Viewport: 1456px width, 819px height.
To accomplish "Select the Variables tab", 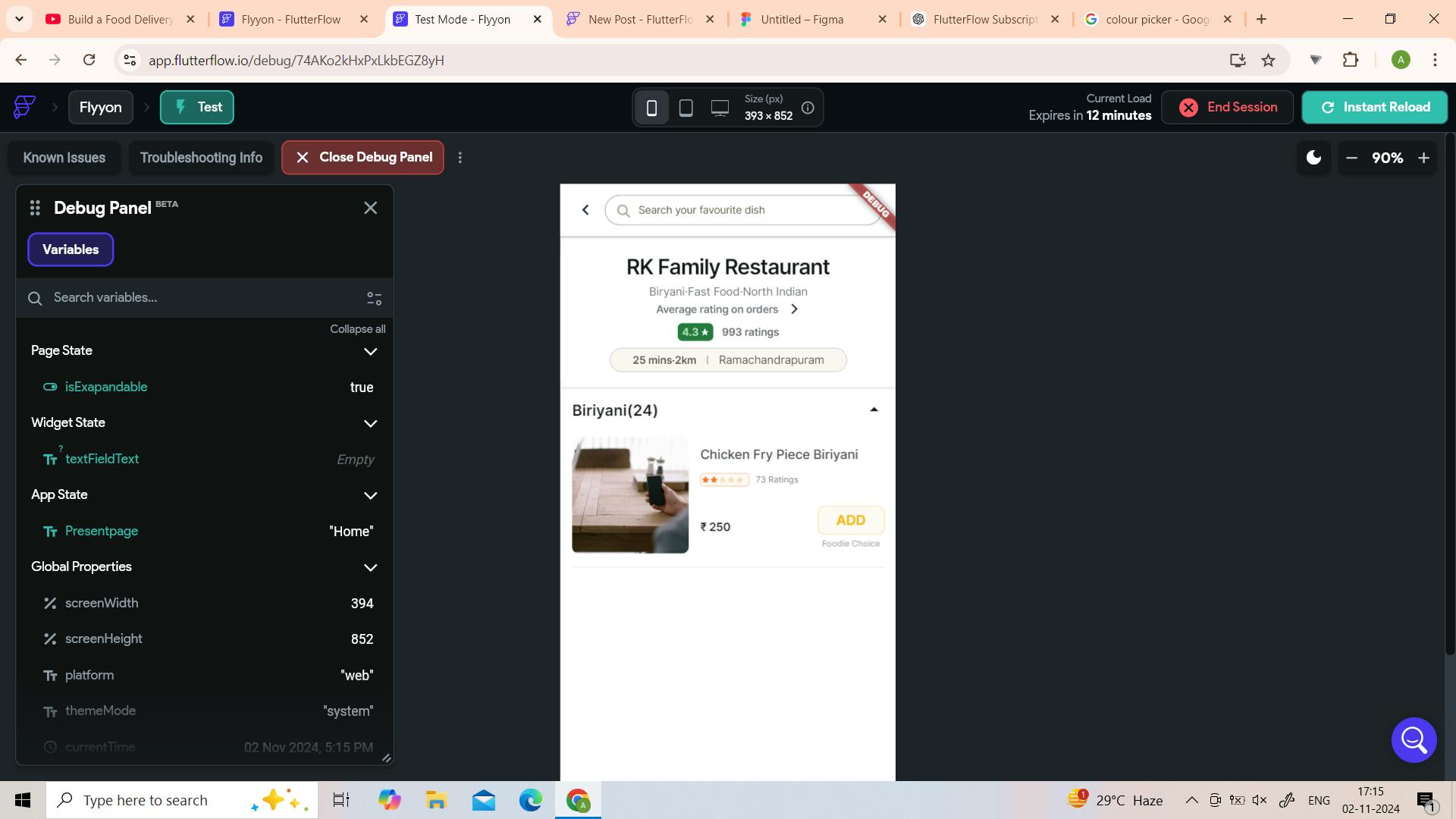I will (71, 249).
